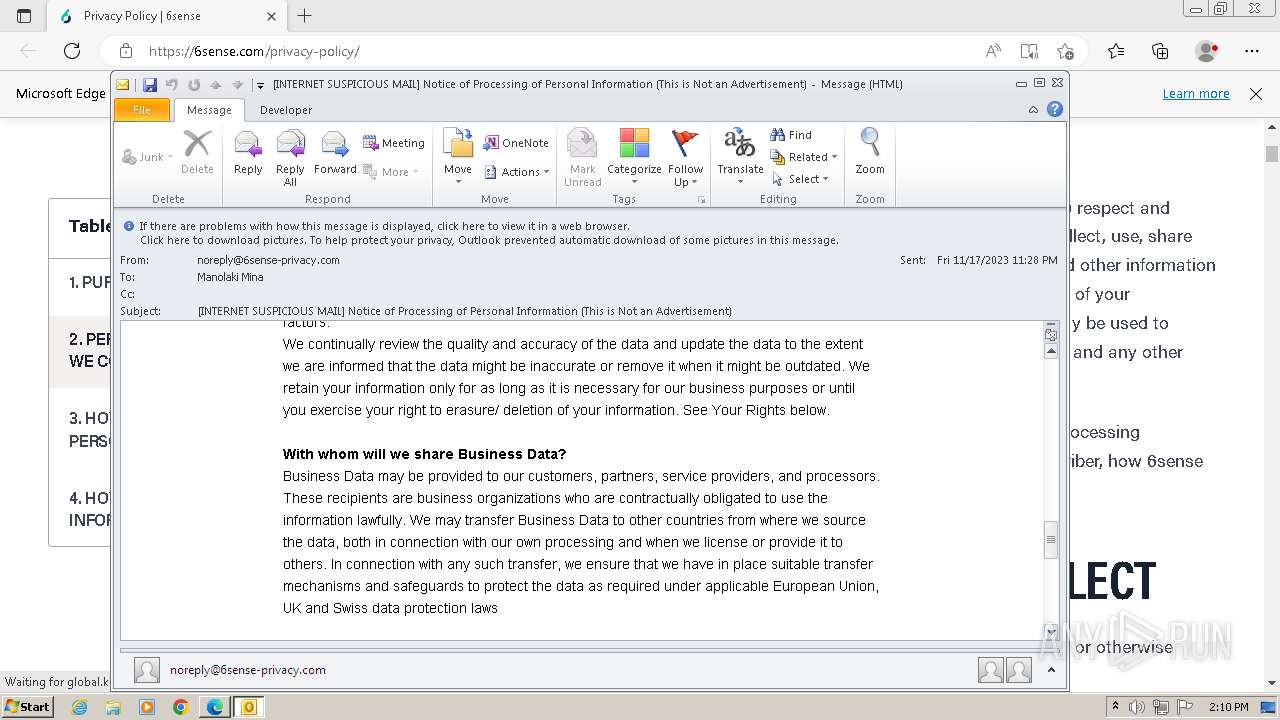Viewport: 1280px width, 720px height.
Task: Click the message body scrollbar thumb
Action: (x=1051, y=540)
